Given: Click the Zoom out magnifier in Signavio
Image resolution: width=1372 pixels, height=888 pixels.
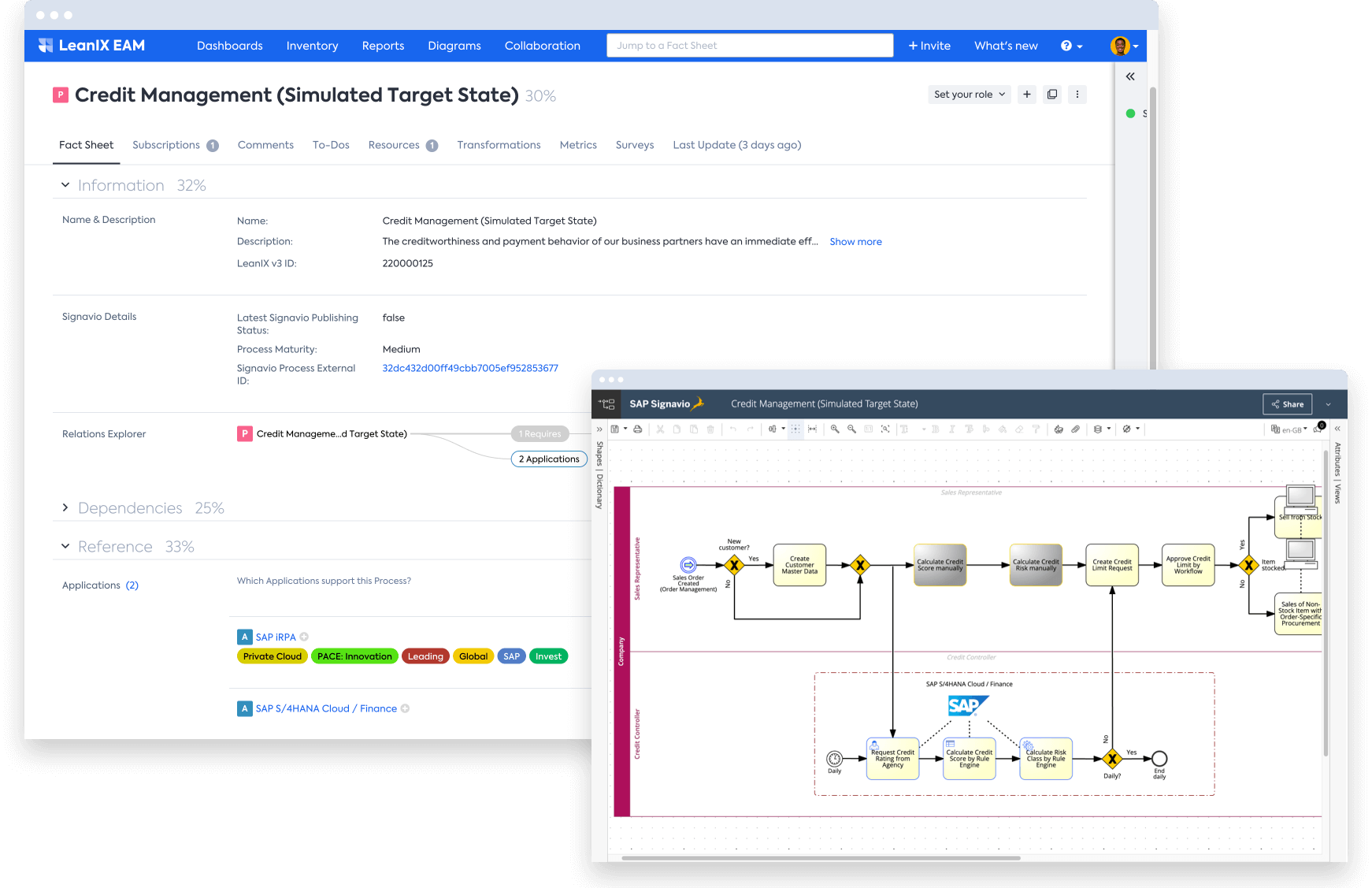Looking at the screenshot, I should click(851, 429).
